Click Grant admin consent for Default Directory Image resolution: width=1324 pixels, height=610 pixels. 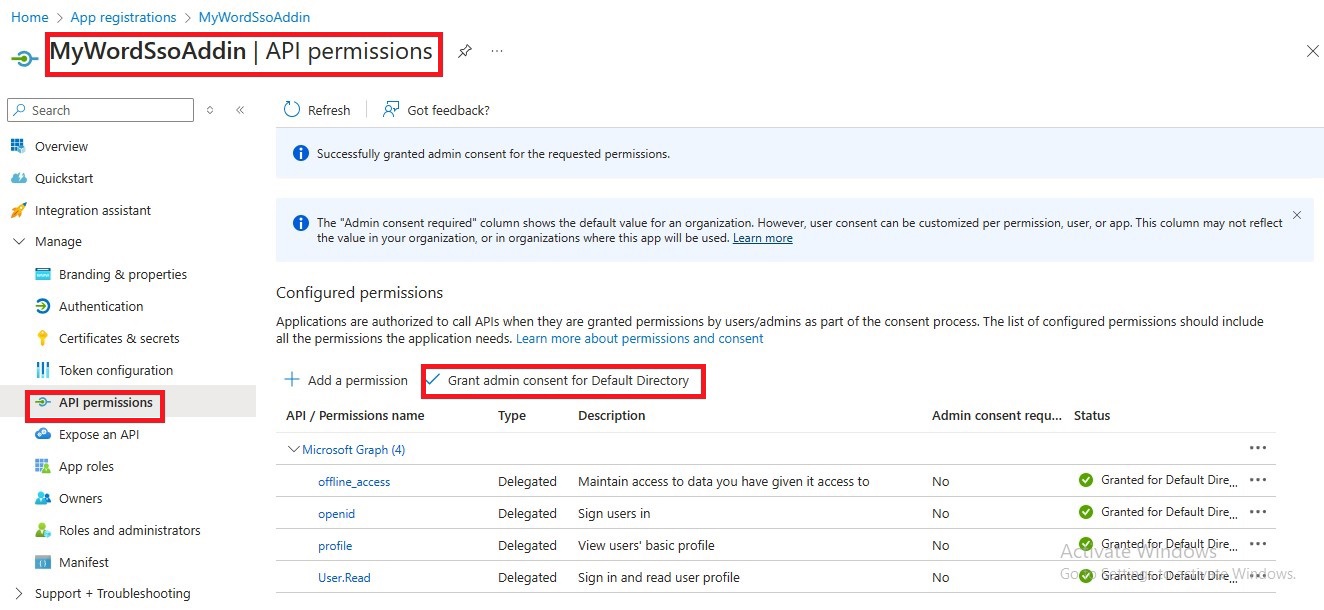click(568, 380)
